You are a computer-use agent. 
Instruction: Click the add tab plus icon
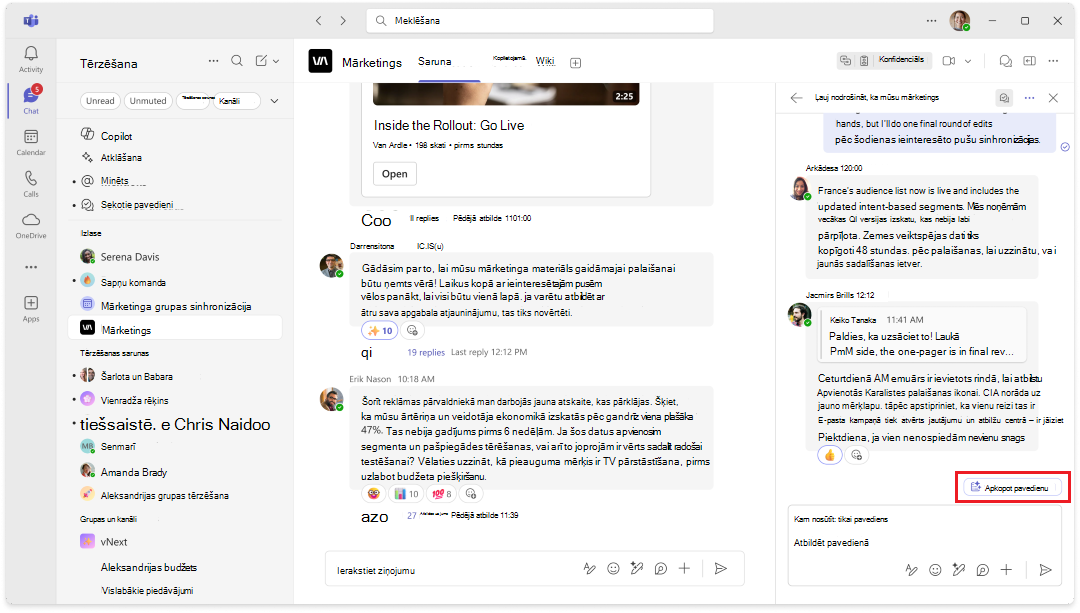pyautogui.click(x=576, y=63)
